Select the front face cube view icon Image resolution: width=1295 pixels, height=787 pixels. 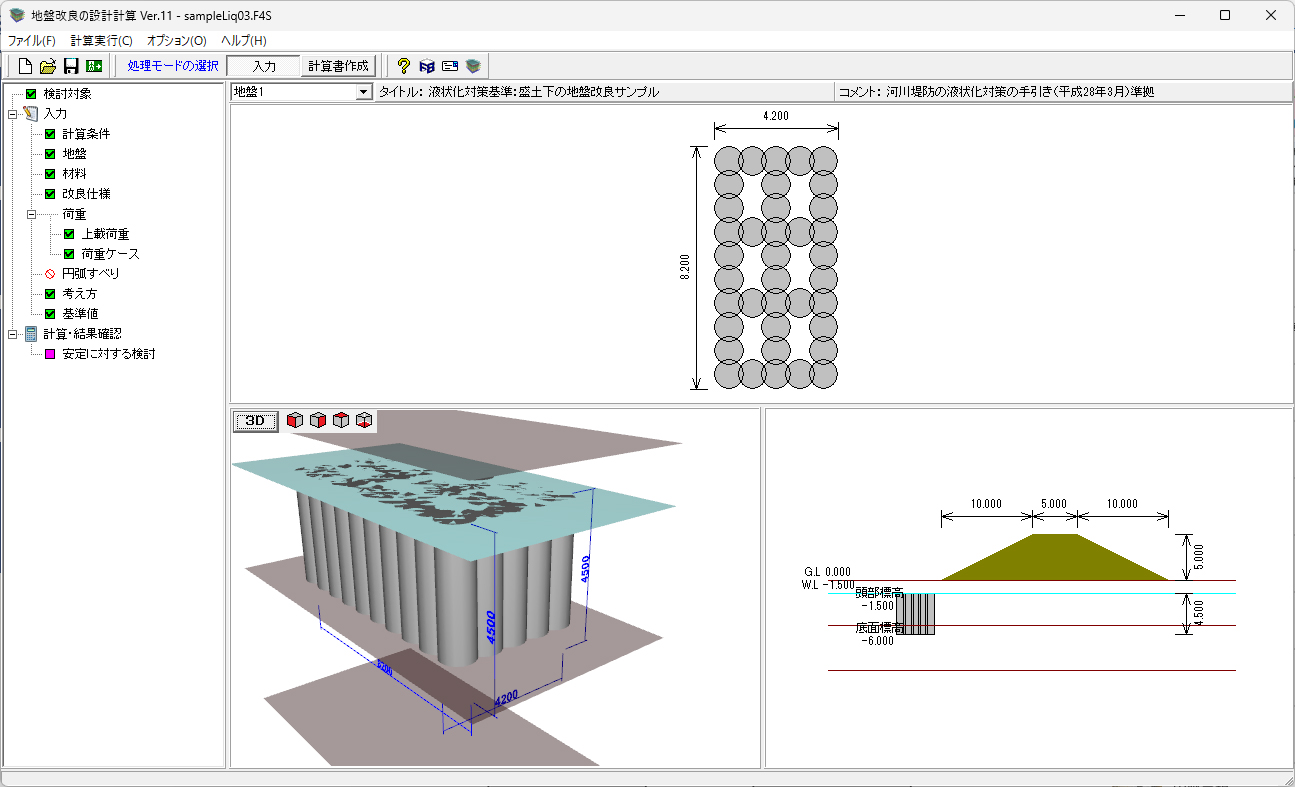pyautogui.click(x=295, y=420)
